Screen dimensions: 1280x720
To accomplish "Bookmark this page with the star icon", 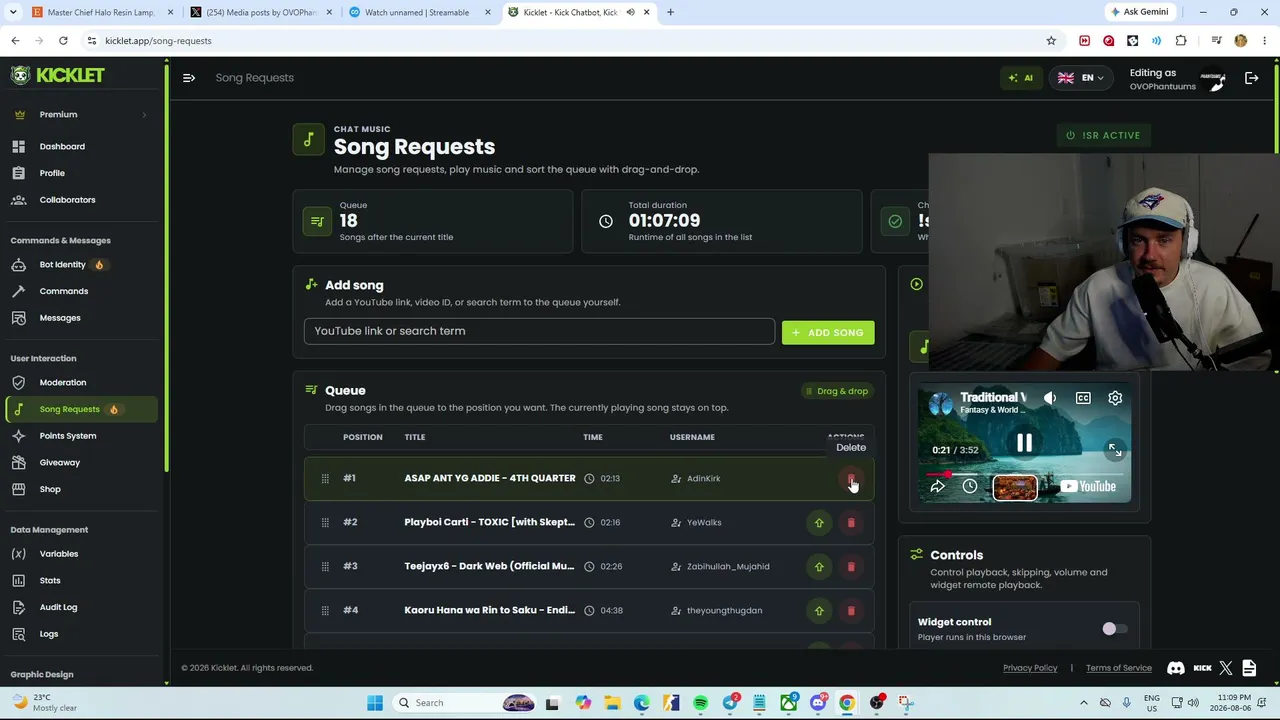I will coord(1051,41).
